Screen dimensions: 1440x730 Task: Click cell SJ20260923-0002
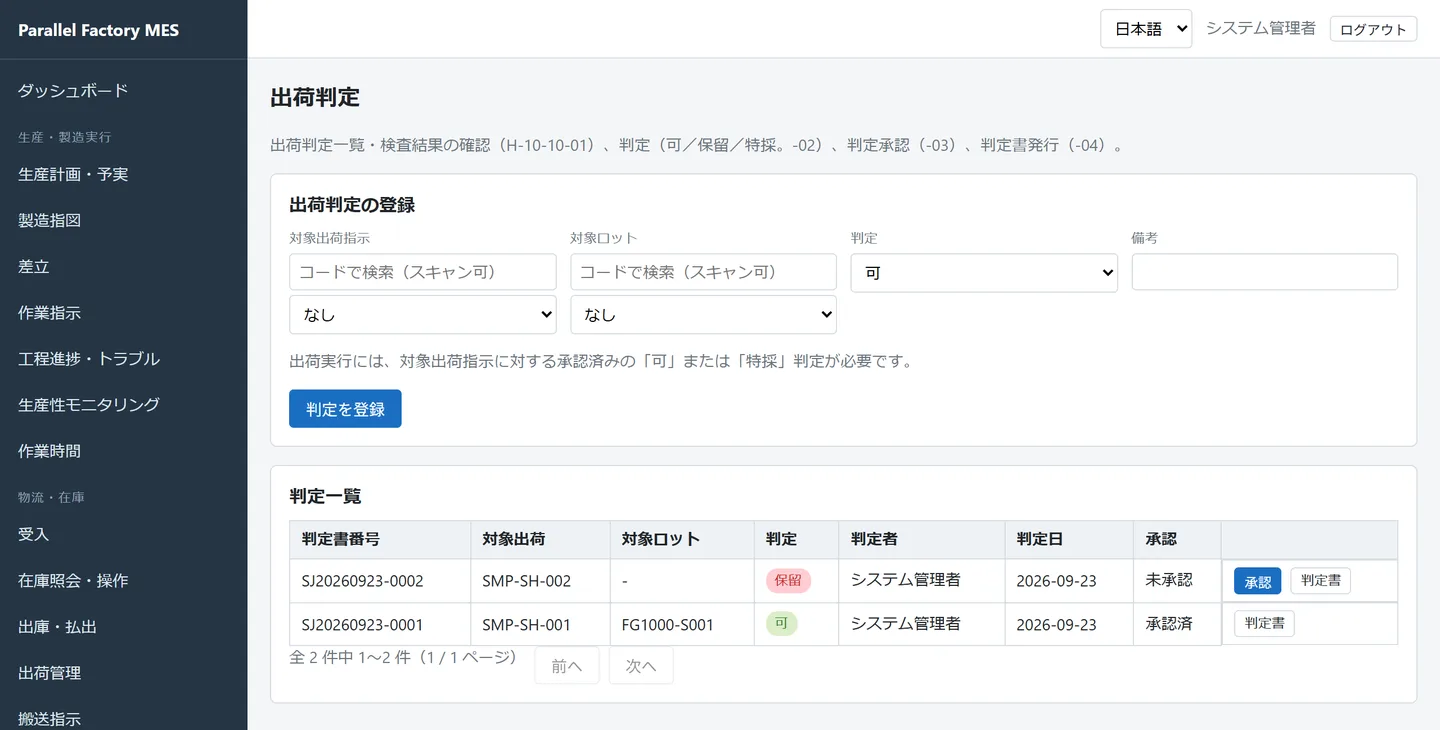[x=380, y=581]
